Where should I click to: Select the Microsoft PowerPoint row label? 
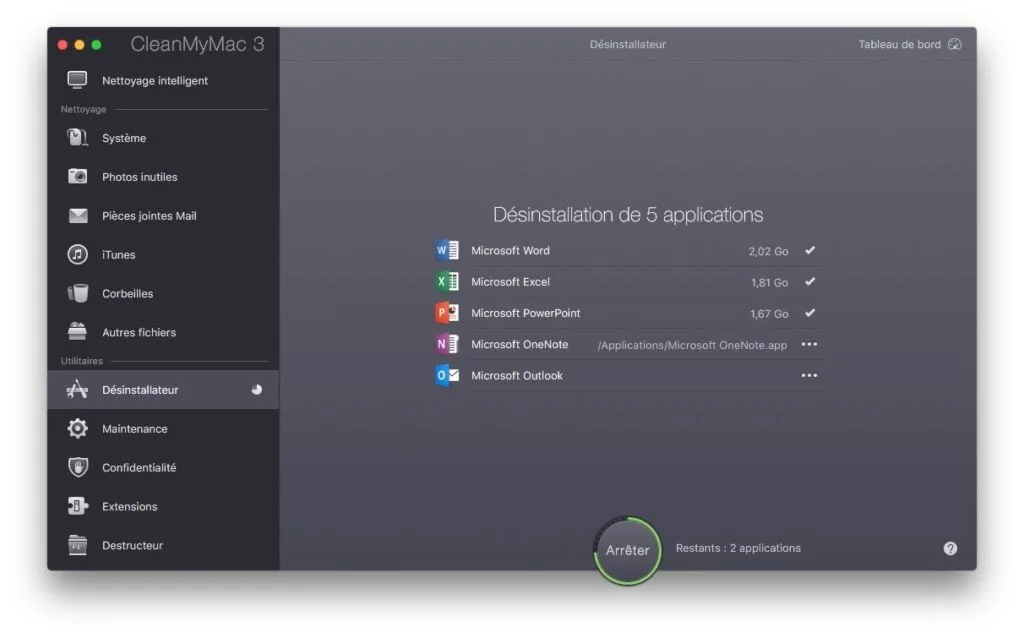click(x=526, y=313)
